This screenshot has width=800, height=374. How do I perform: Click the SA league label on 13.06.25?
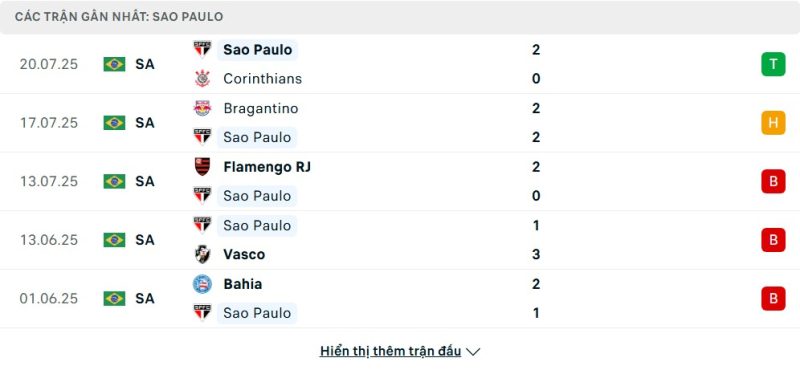pyautogui.click(x=145, y=240)
